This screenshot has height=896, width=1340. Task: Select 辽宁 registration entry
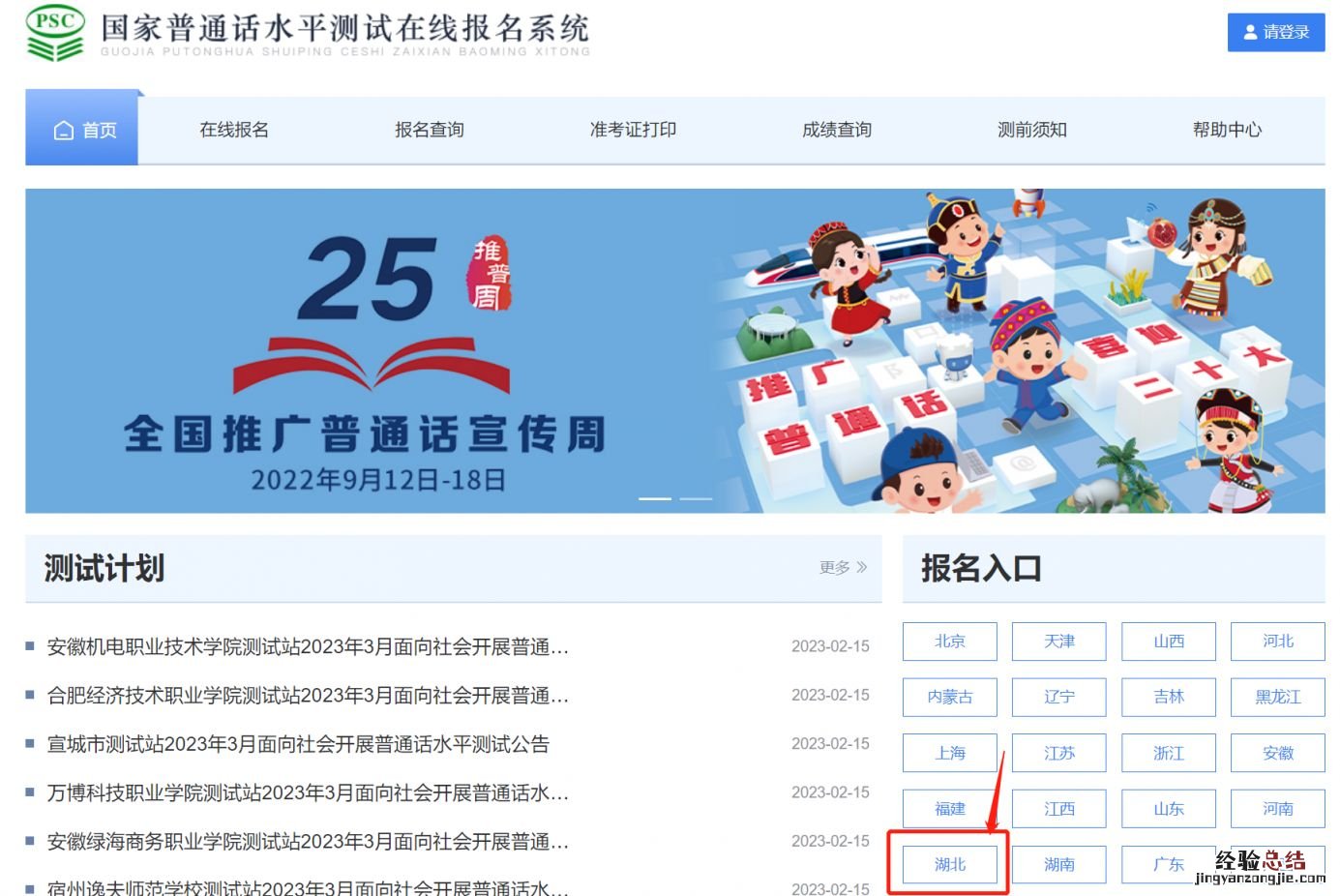(x=1059, y=697)
